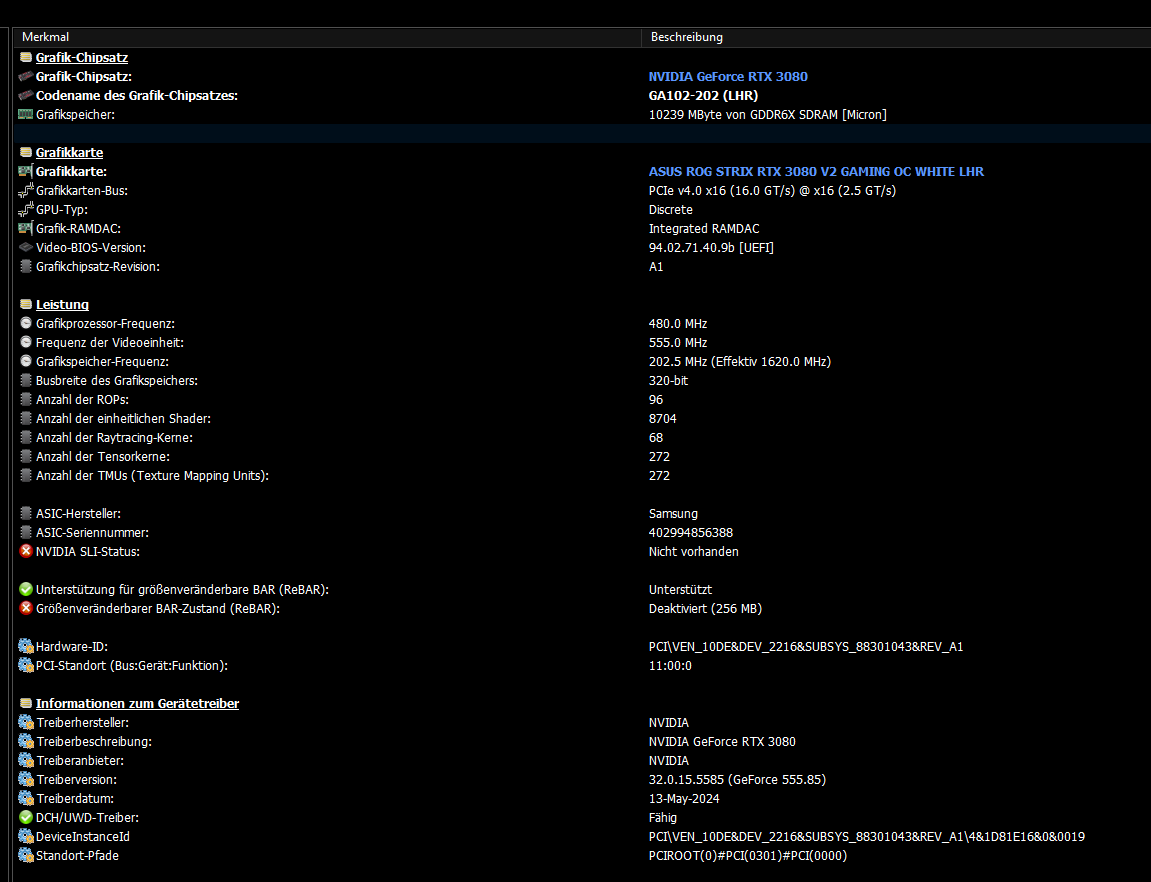The height and width of the screenshot is (882, 1151).
Task: Open the ASUS ROG STRIX RTX 3080 V2 link
Action: coord(816,172)
